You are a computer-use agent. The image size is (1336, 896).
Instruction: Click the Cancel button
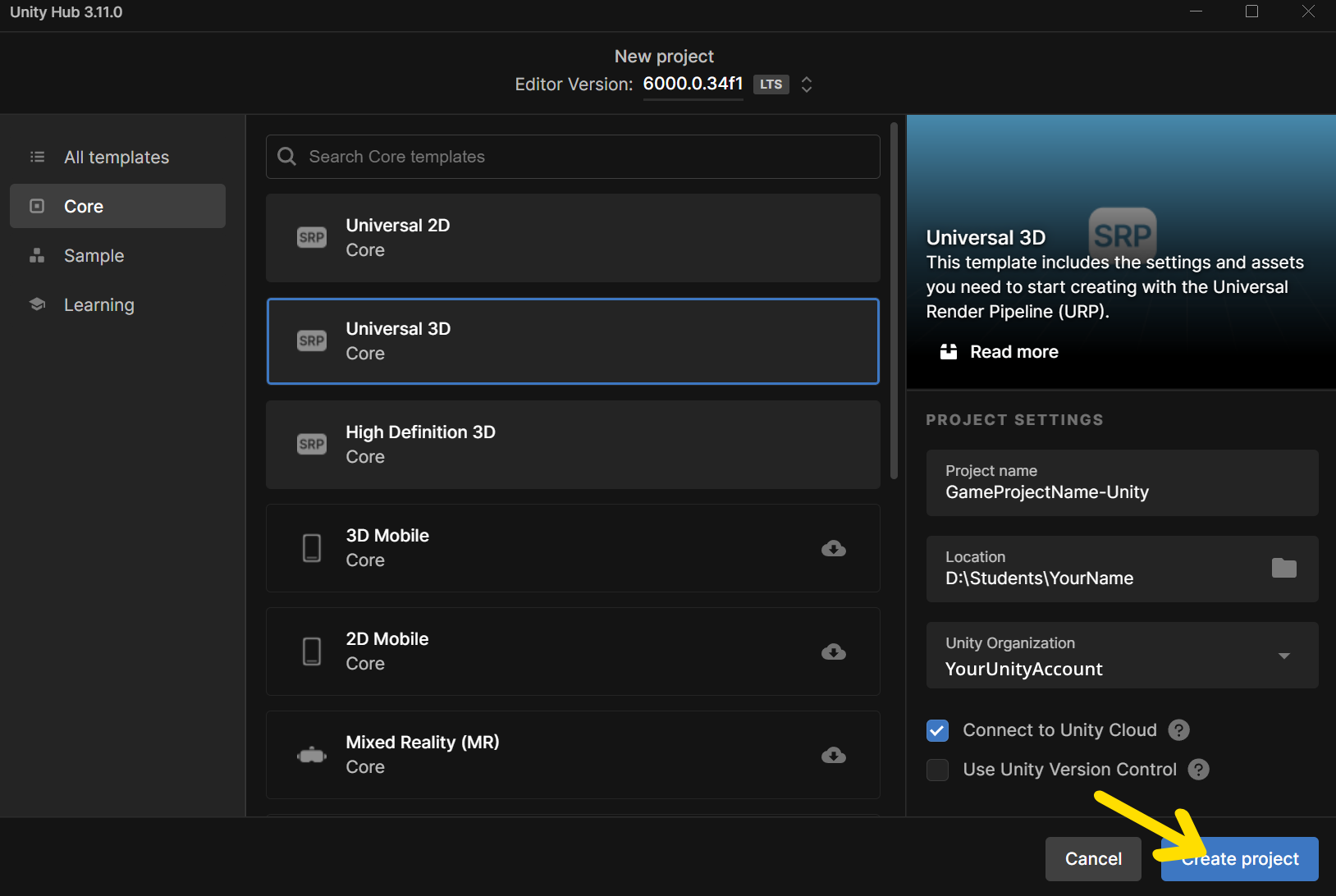click(1093, 859)
